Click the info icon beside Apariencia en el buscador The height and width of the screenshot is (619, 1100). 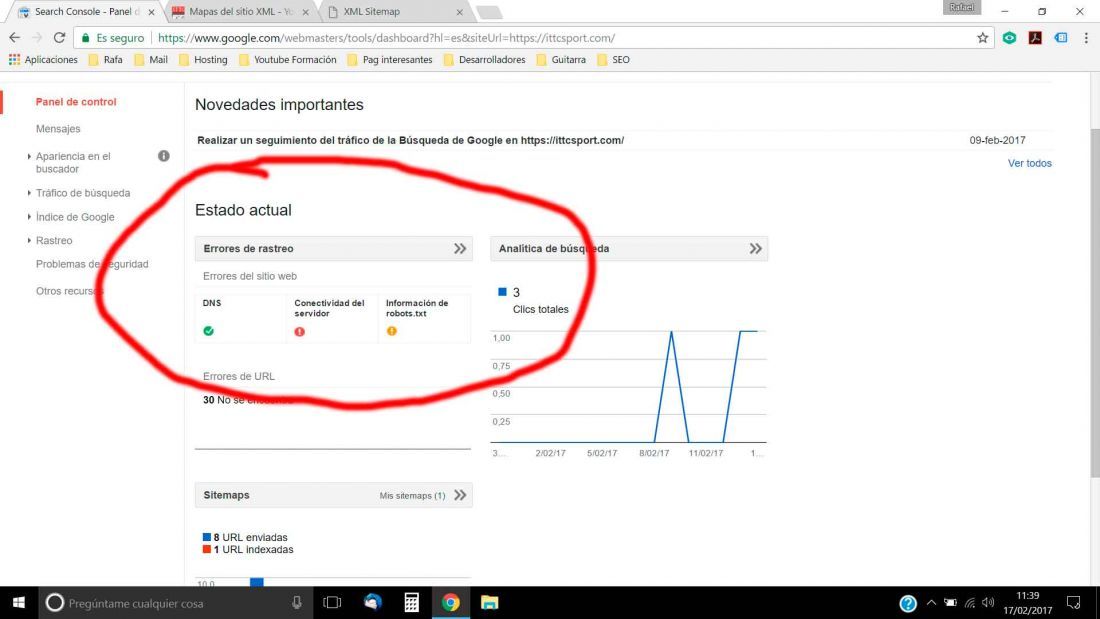coord(163,156)
